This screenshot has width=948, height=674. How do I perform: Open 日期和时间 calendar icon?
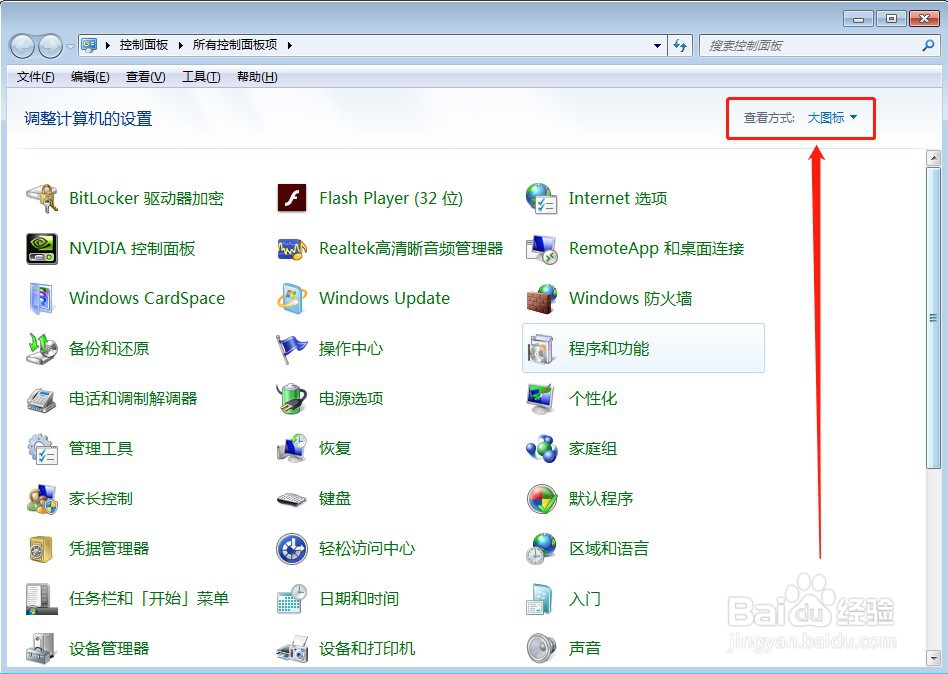pyautogui.click(x=291, y=599)
